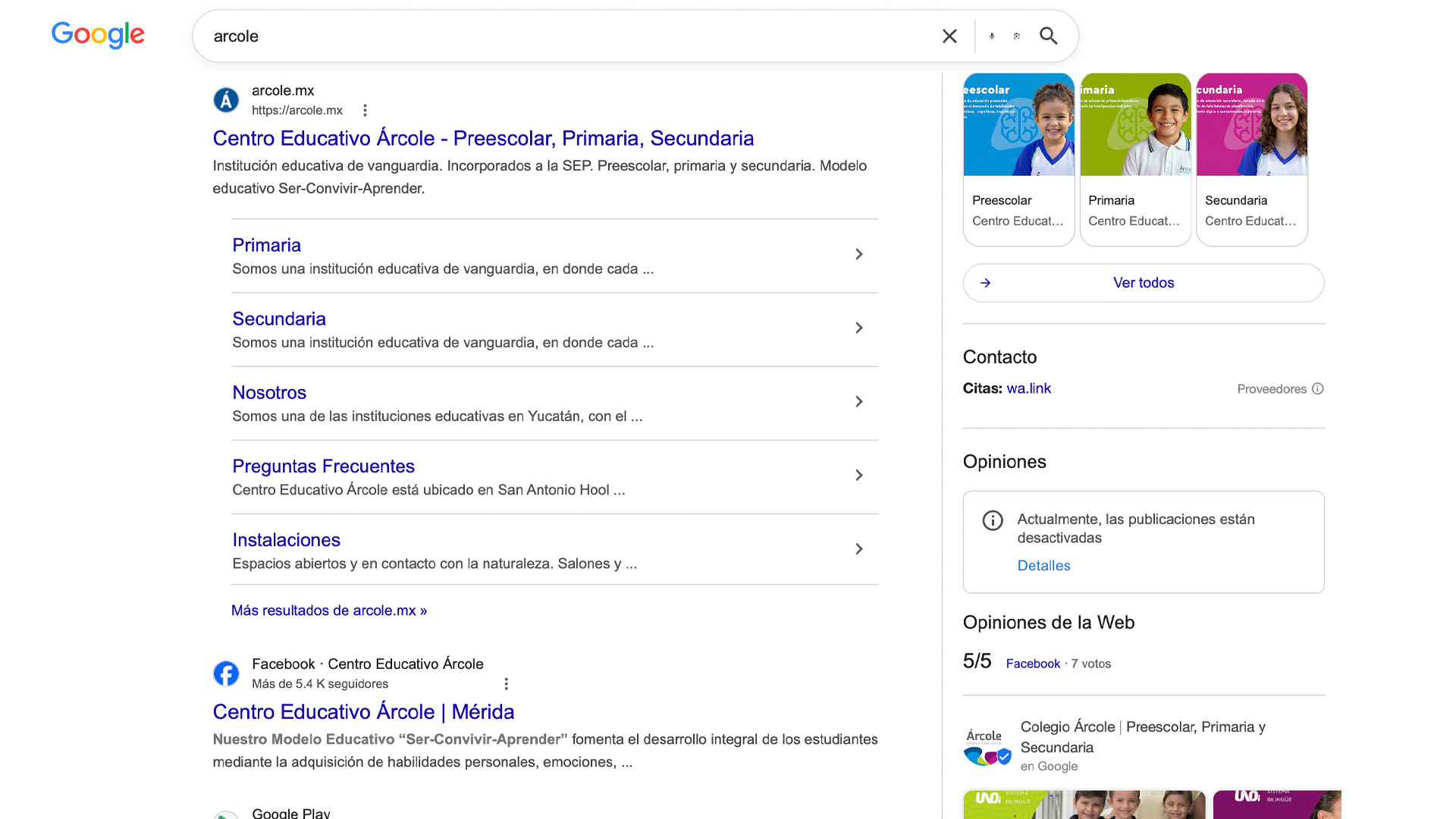Image resolution: width=1456 pixels, height=819 pixels.
Task: Click the Más de 5.4 K seguidores text
Action: pyautogui.click(x=320, y=684)
